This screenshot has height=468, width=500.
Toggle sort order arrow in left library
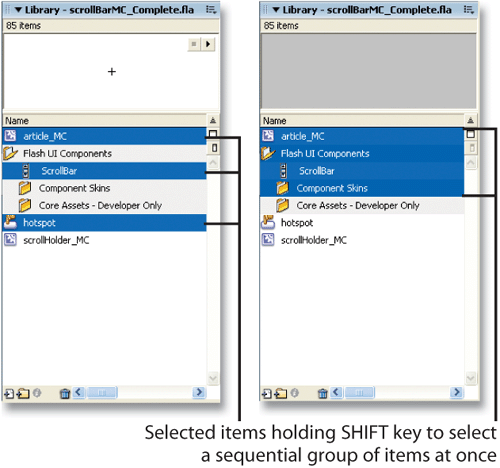pos(213,121)
